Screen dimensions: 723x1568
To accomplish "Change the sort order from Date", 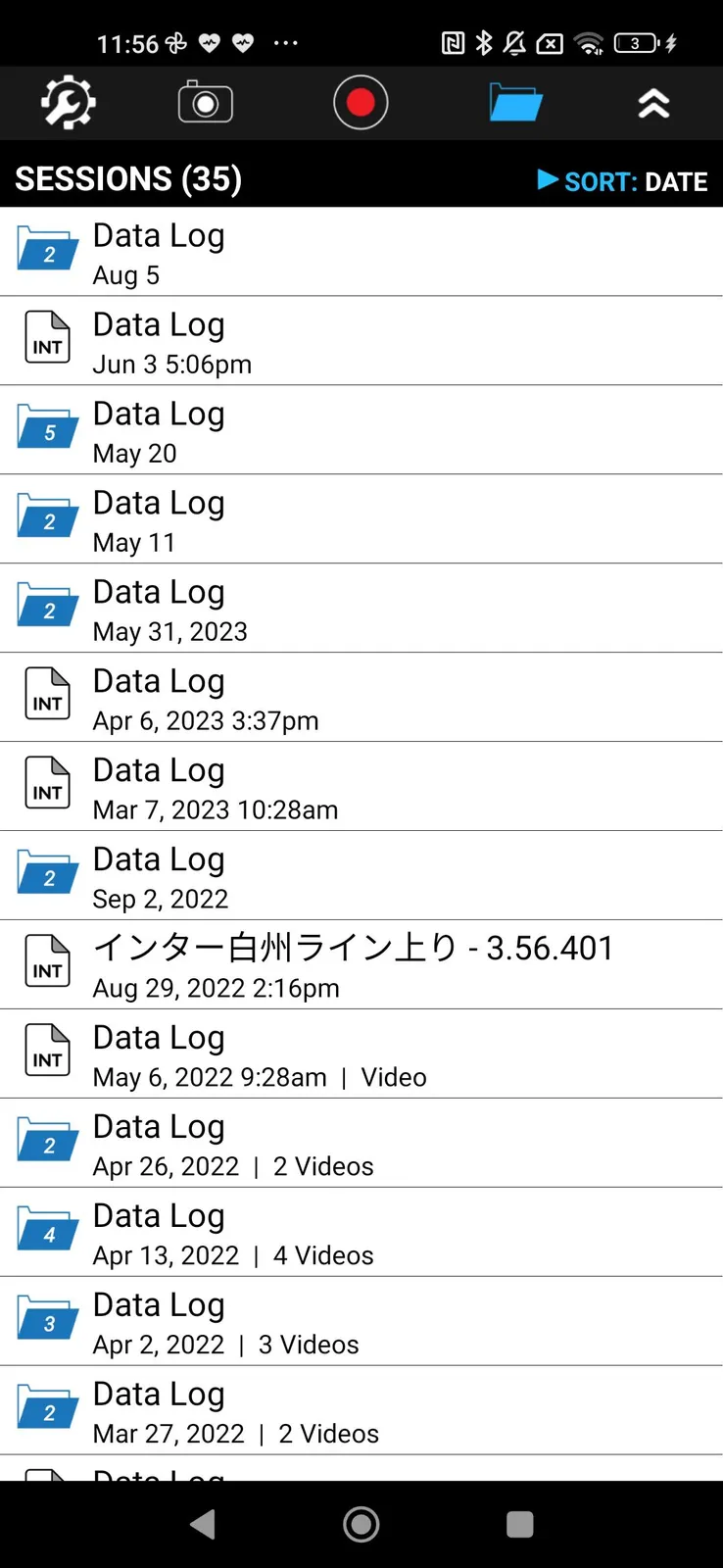I will (x=622, y=181).
